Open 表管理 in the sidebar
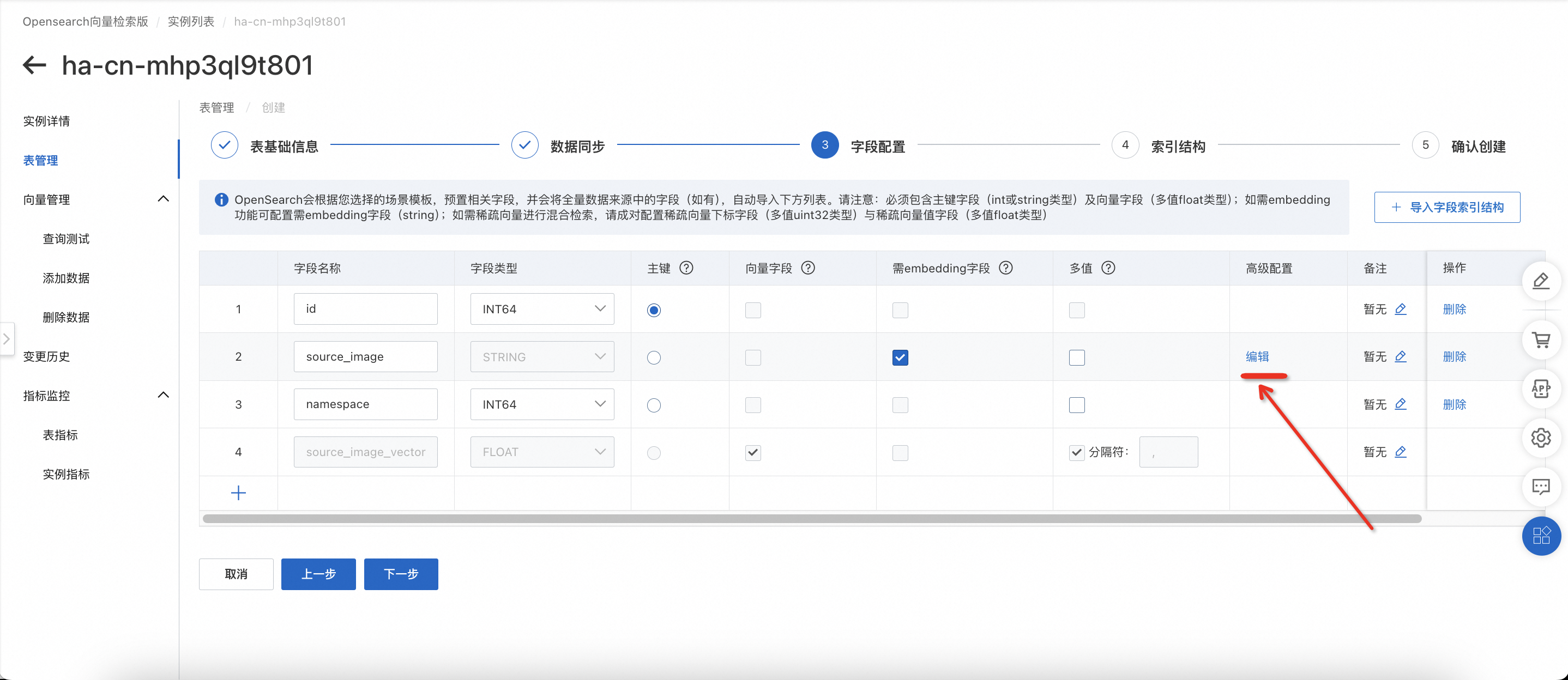The width and height of the screenshot is (1568, 680). (x=40, y=160)
